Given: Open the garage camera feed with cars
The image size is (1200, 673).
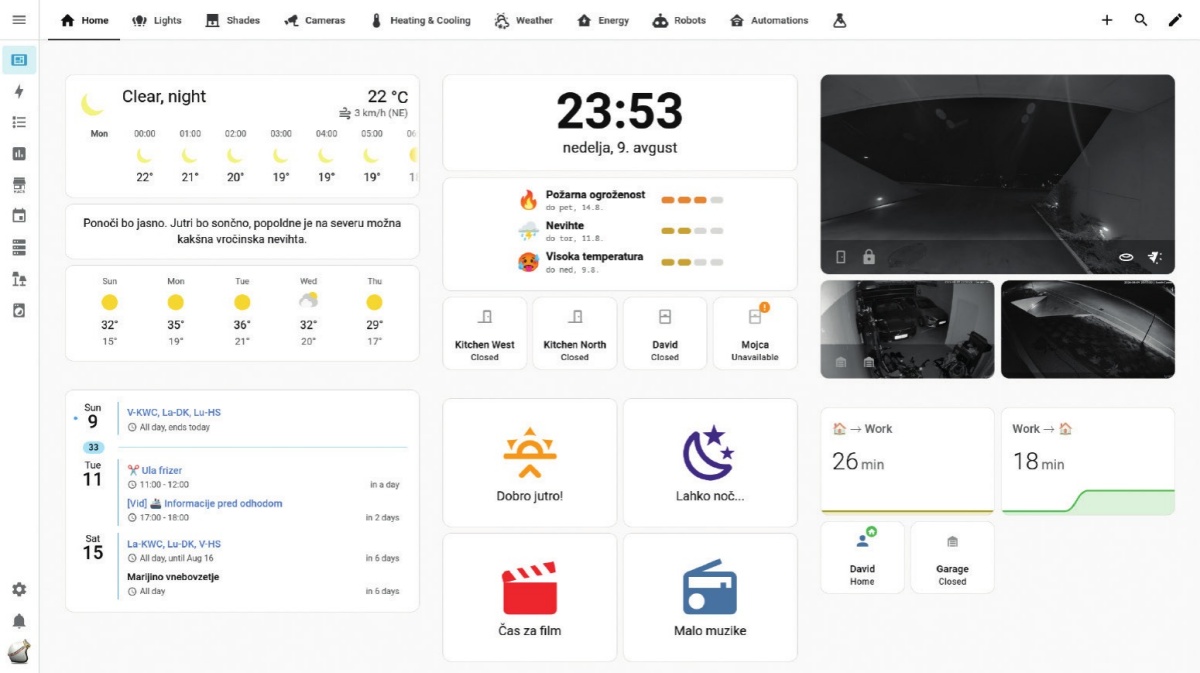Looking at the screenshot, I should (x=907, y=329).
